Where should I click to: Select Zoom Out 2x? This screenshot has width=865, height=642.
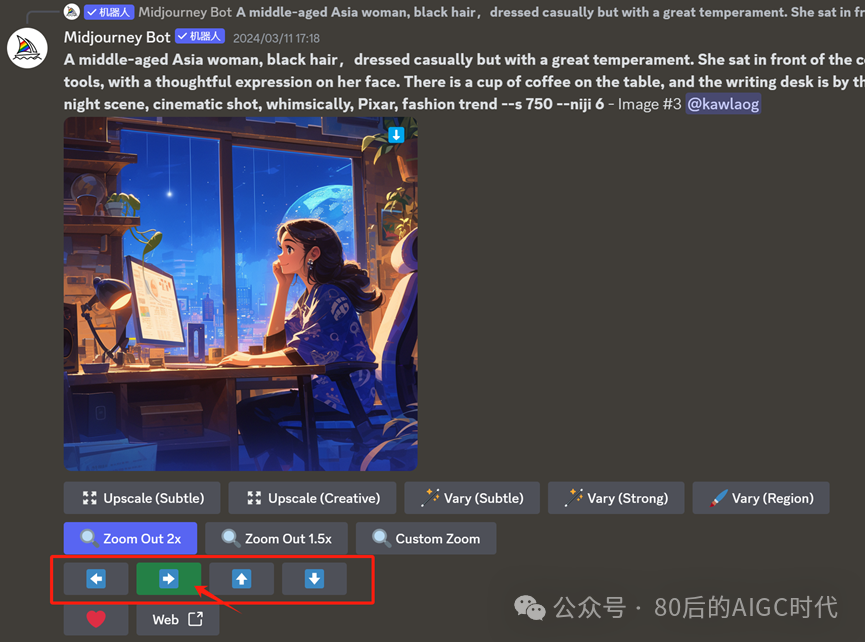coord(130,538)
